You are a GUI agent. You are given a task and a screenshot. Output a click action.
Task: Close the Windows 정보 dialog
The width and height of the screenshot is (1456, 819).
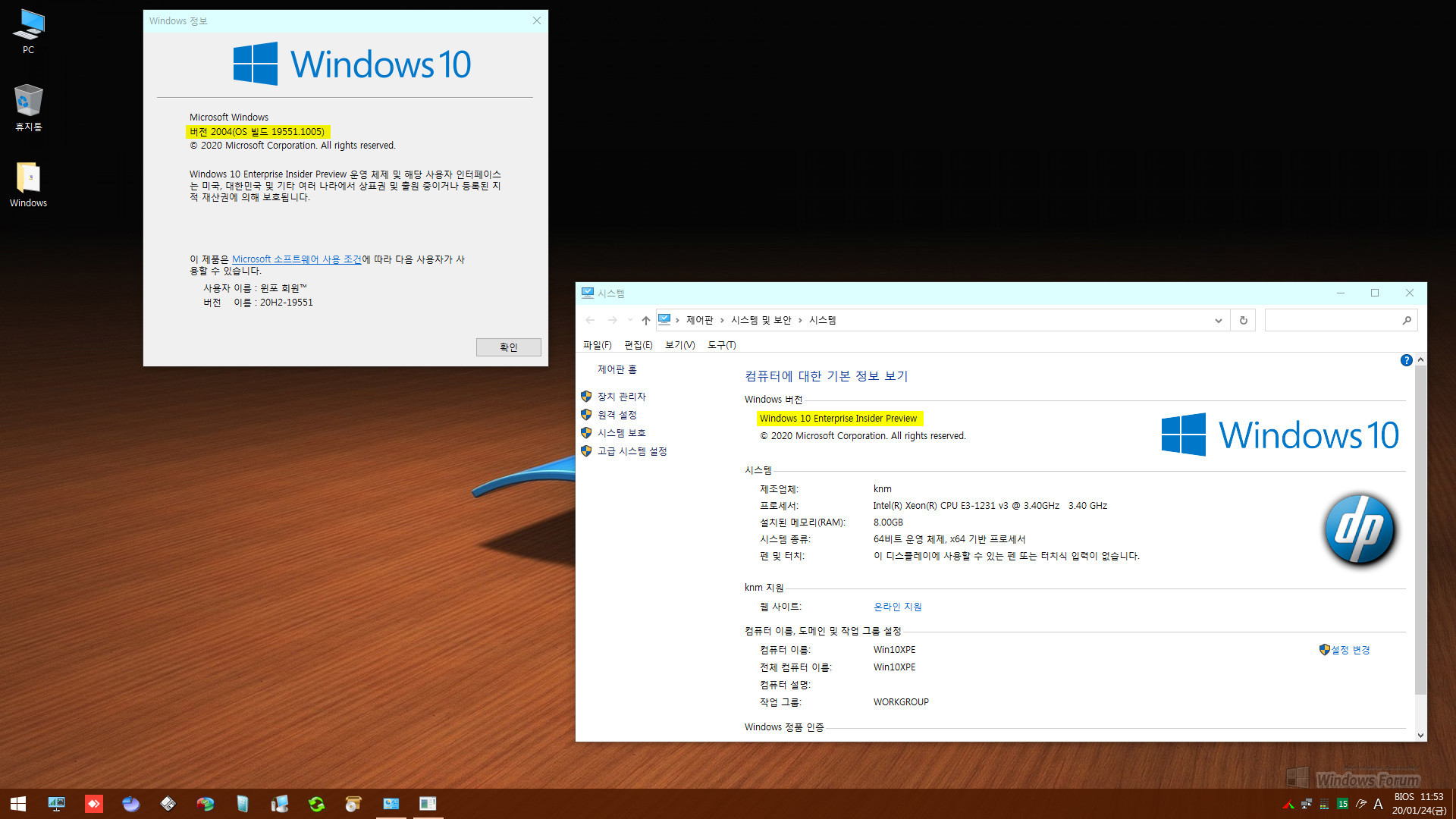536,20
